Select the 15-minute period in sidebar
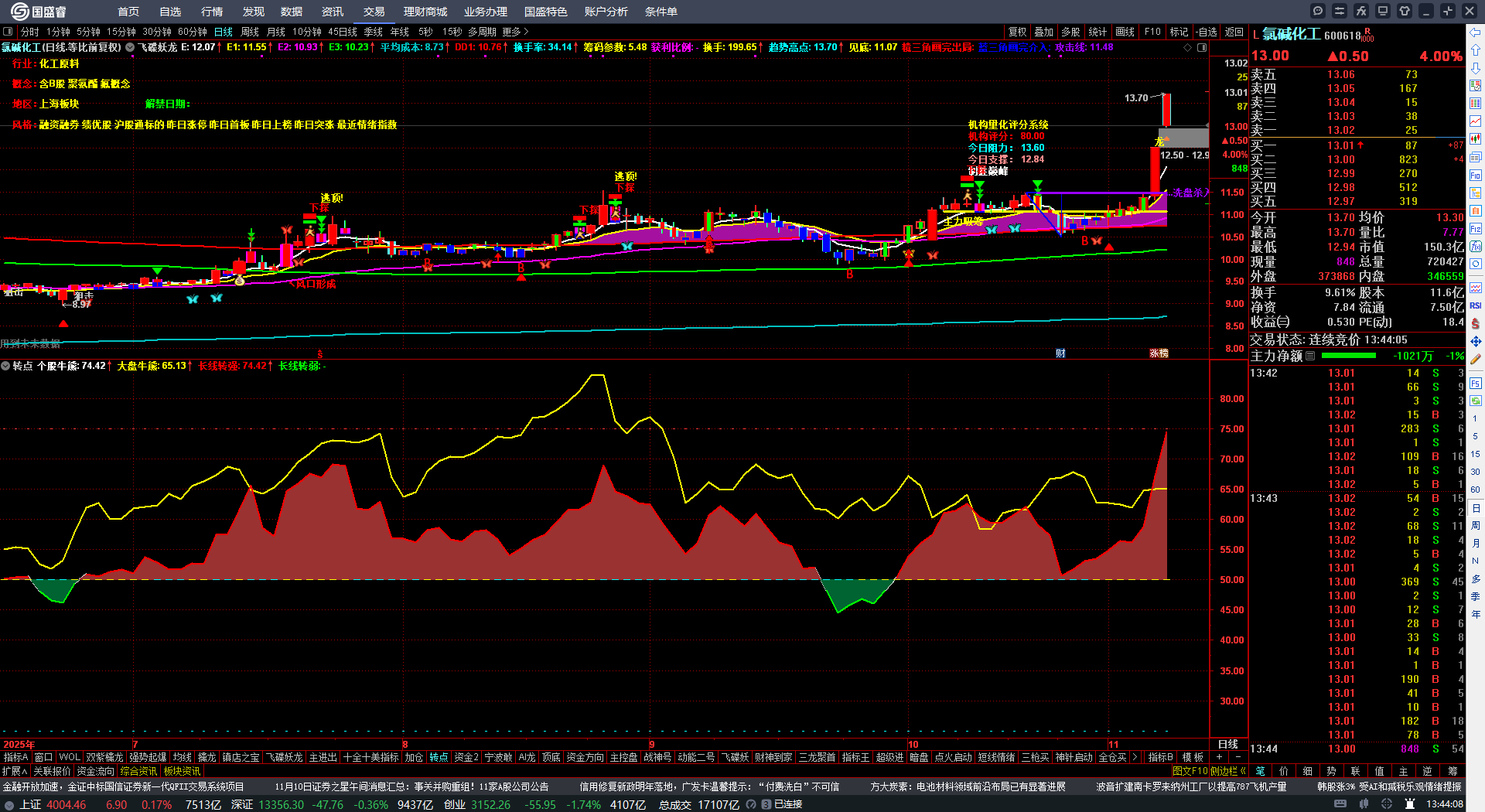 (x=1476, y=454)
